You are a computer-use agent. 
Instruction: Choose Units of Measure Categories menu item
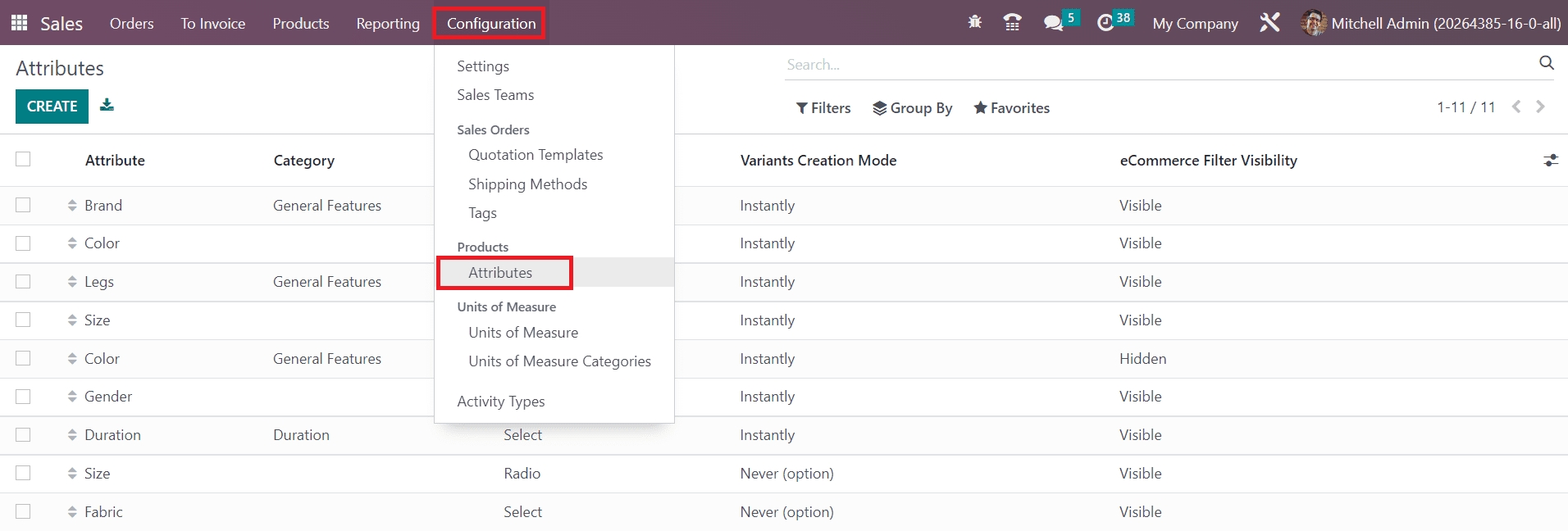[559, 361]
